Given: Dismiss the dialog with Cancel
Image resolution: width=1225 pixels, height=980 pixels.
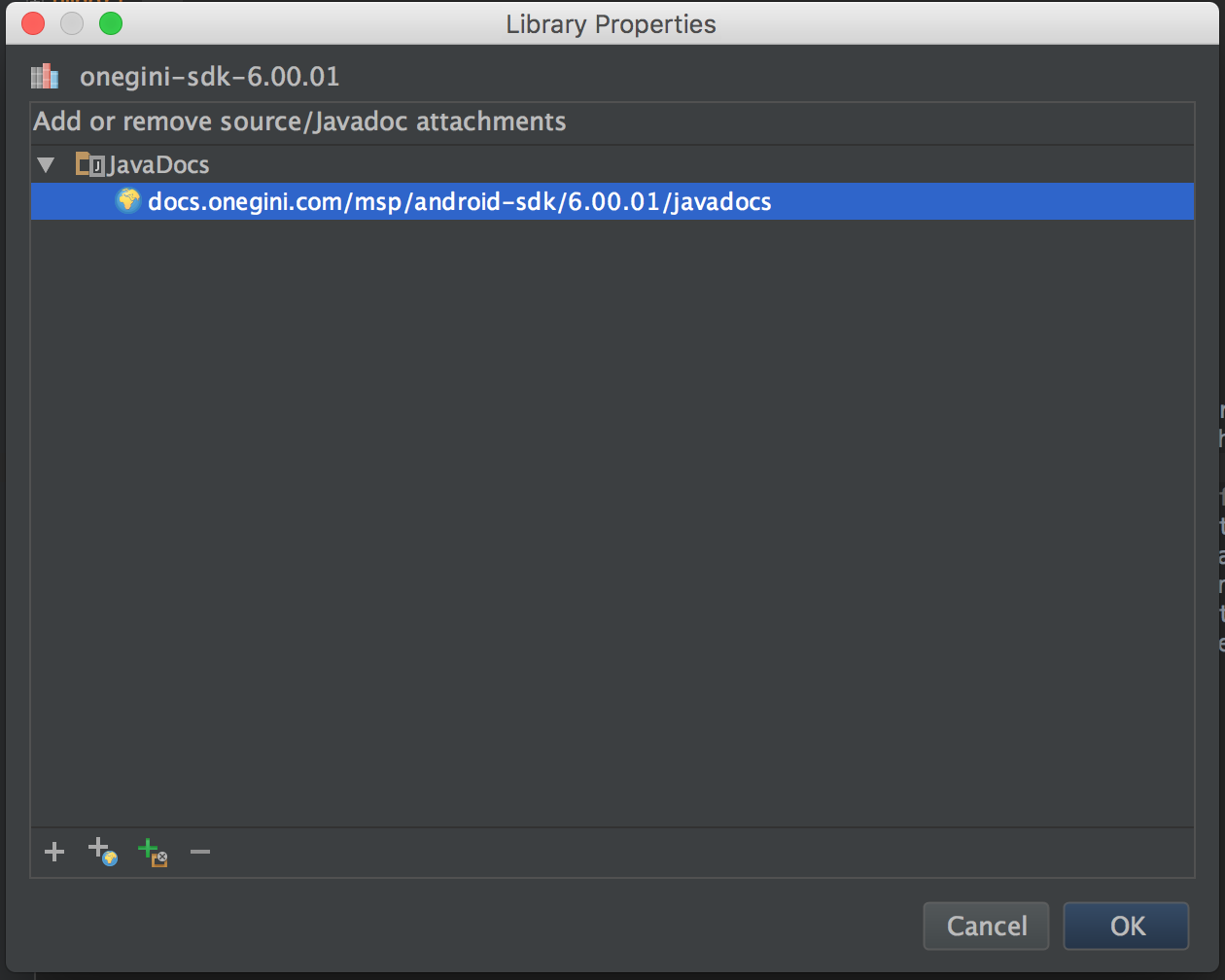Looking at the screenshot, I should click(985, 926).
